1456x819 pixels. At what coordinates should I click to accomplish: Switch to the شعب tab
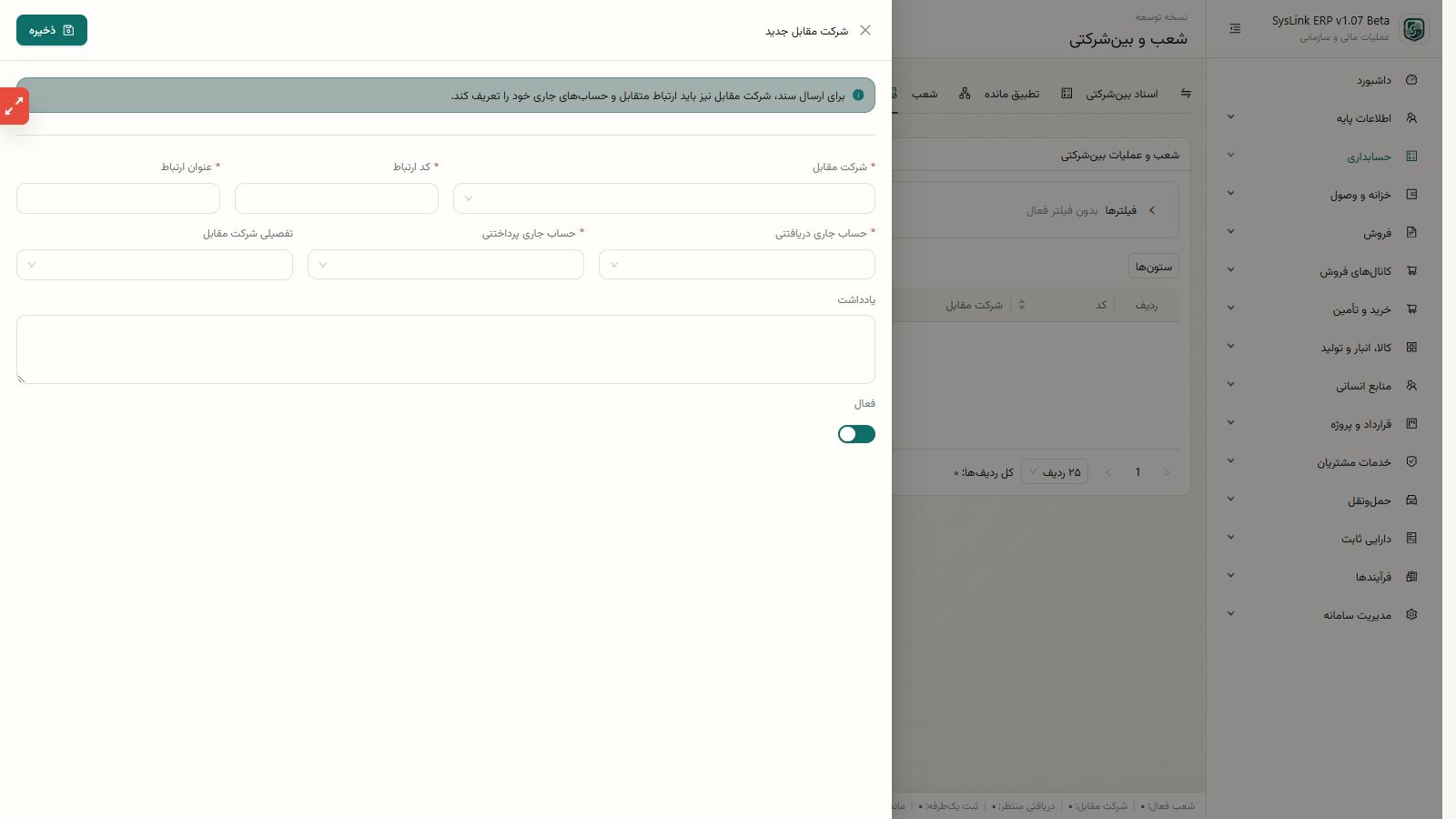click(925, 94)
